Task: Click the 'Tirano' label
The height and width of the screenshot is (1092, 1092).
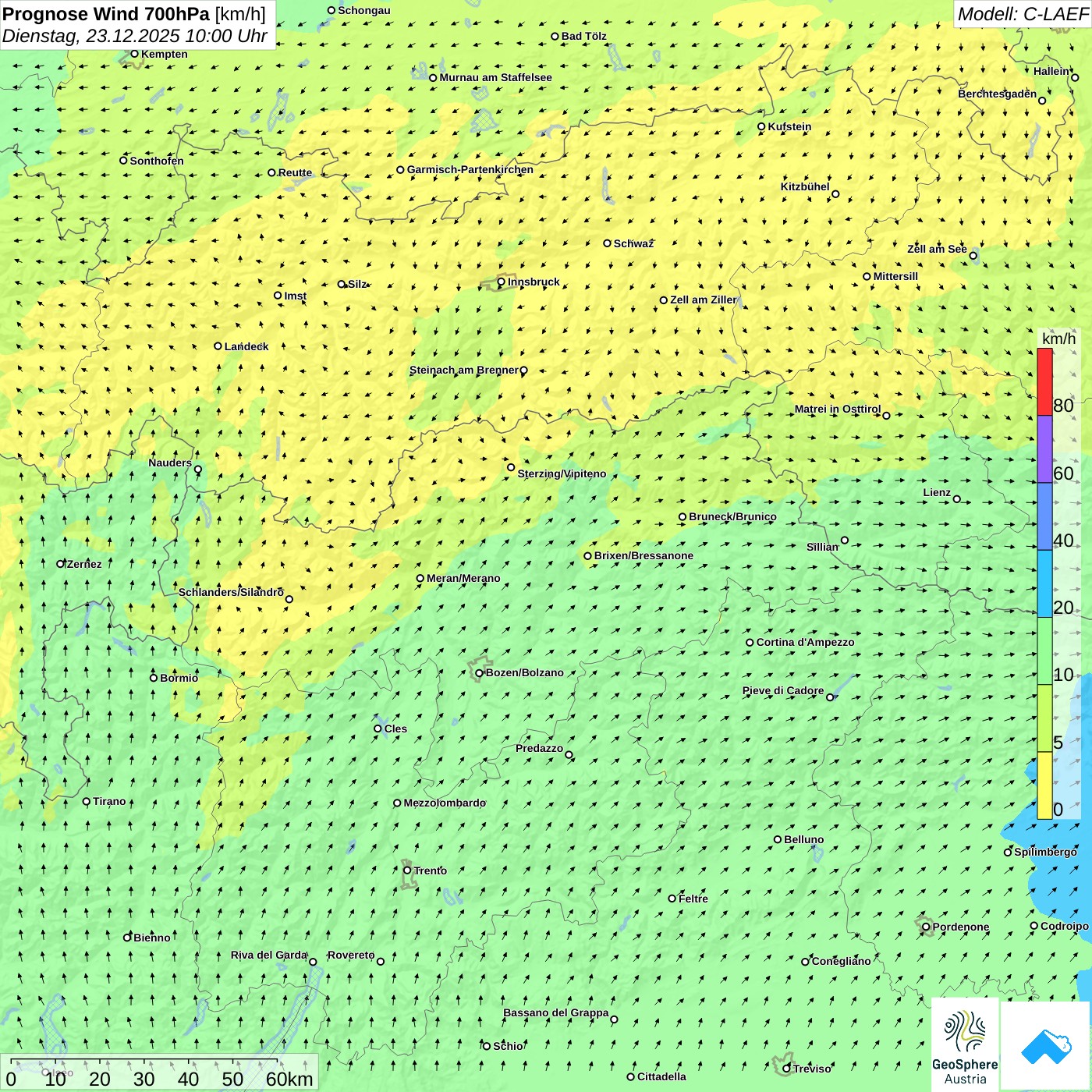Action: click(x=109, y=801)
